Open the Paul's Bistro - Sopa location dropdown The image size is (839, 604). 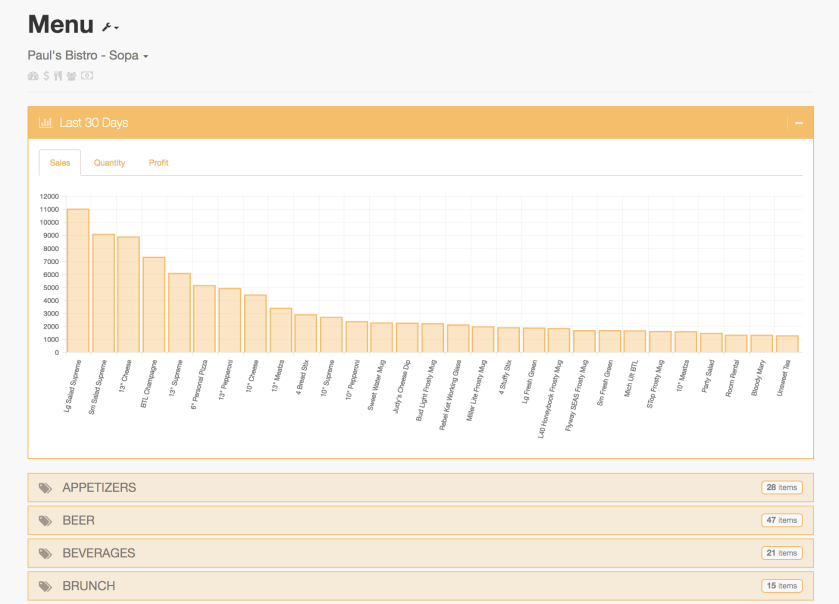tap(88, 56)
